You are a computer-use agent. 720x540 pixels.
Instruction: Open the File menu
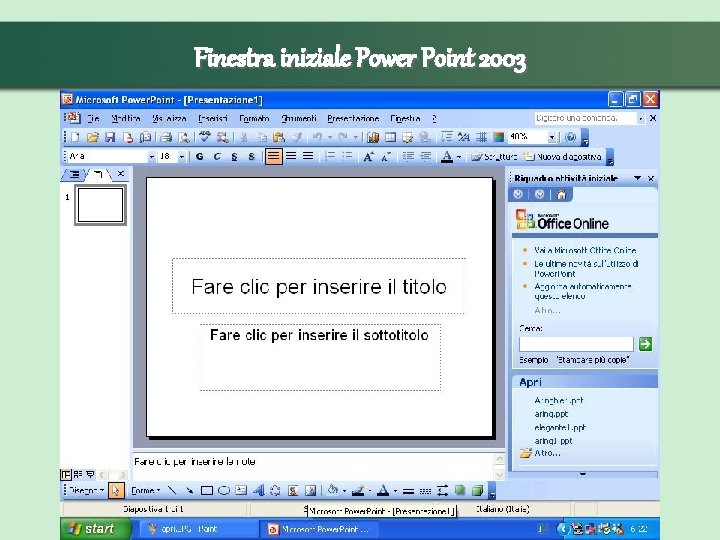94,118
